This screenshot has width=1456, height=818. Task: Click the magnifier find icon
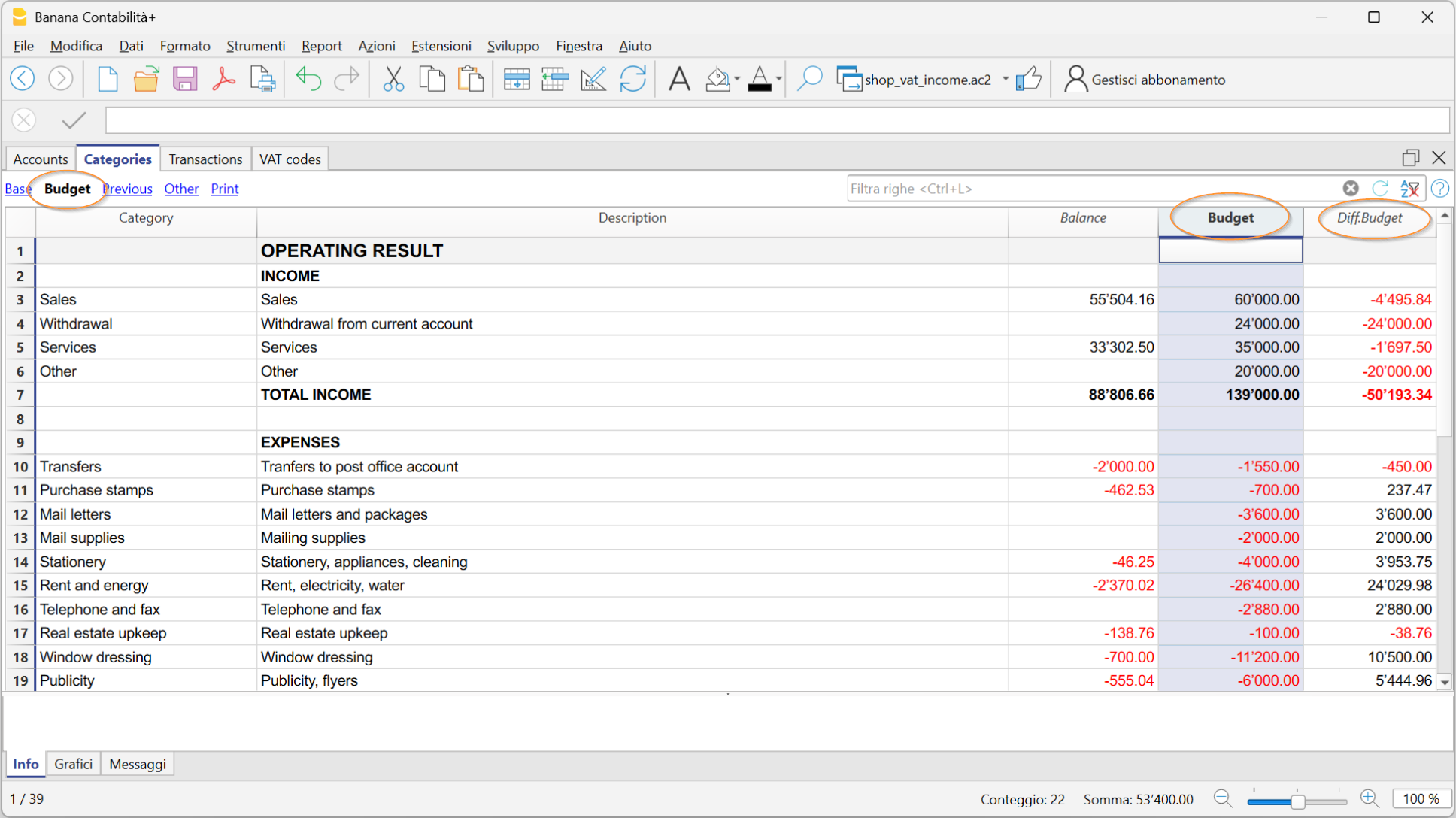pyautogui.click(x=809, y=79)
